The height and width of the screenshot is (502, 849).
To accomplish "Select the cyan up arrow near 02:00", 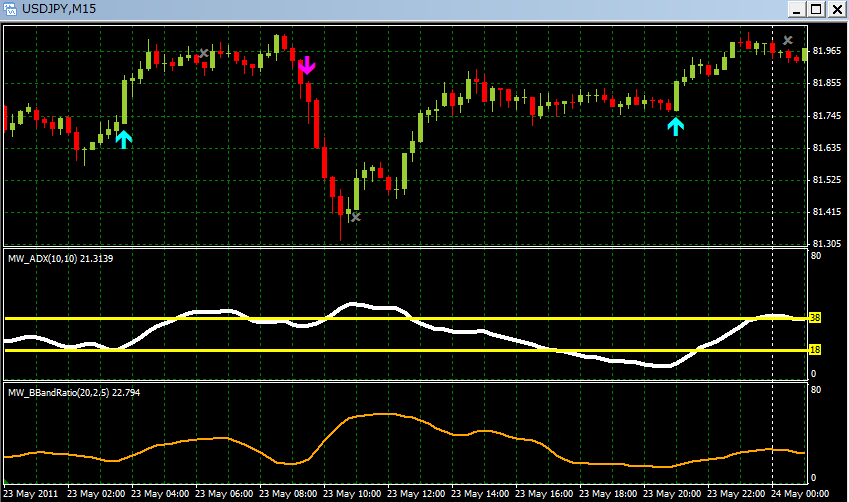I will pos(123,139).
